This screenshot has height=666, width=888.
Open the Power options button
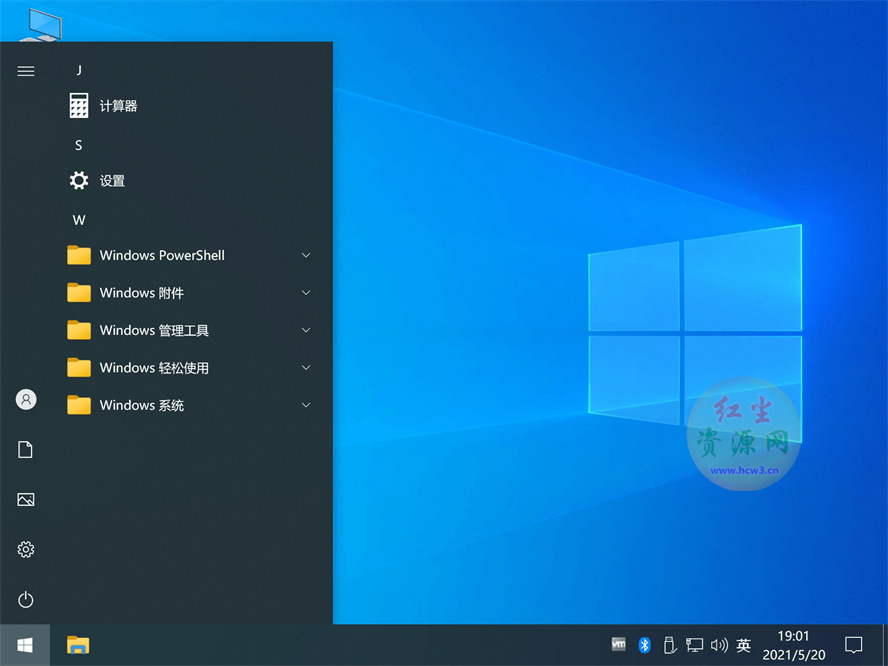[x=26, y=599]
